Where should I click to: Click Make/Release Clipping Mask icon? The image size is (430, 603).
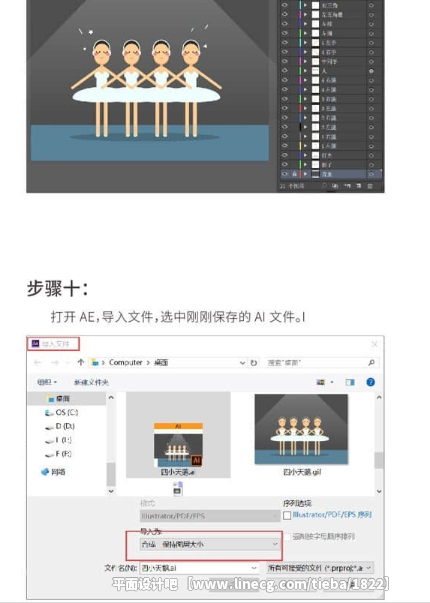[335, 186]
